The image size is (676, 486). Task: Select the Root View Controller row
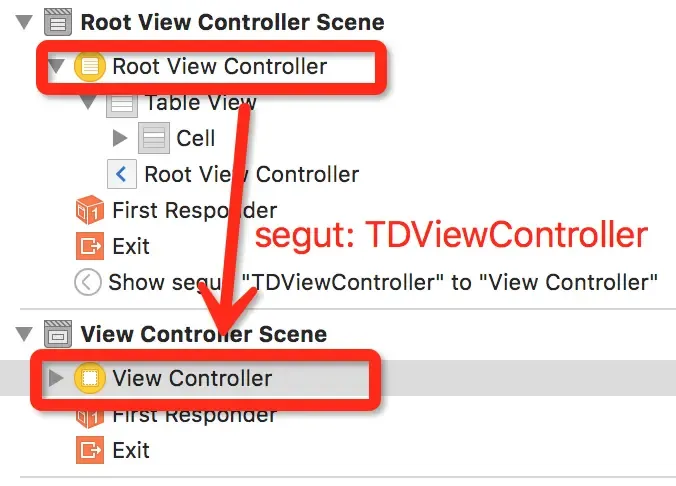(211, 66)
